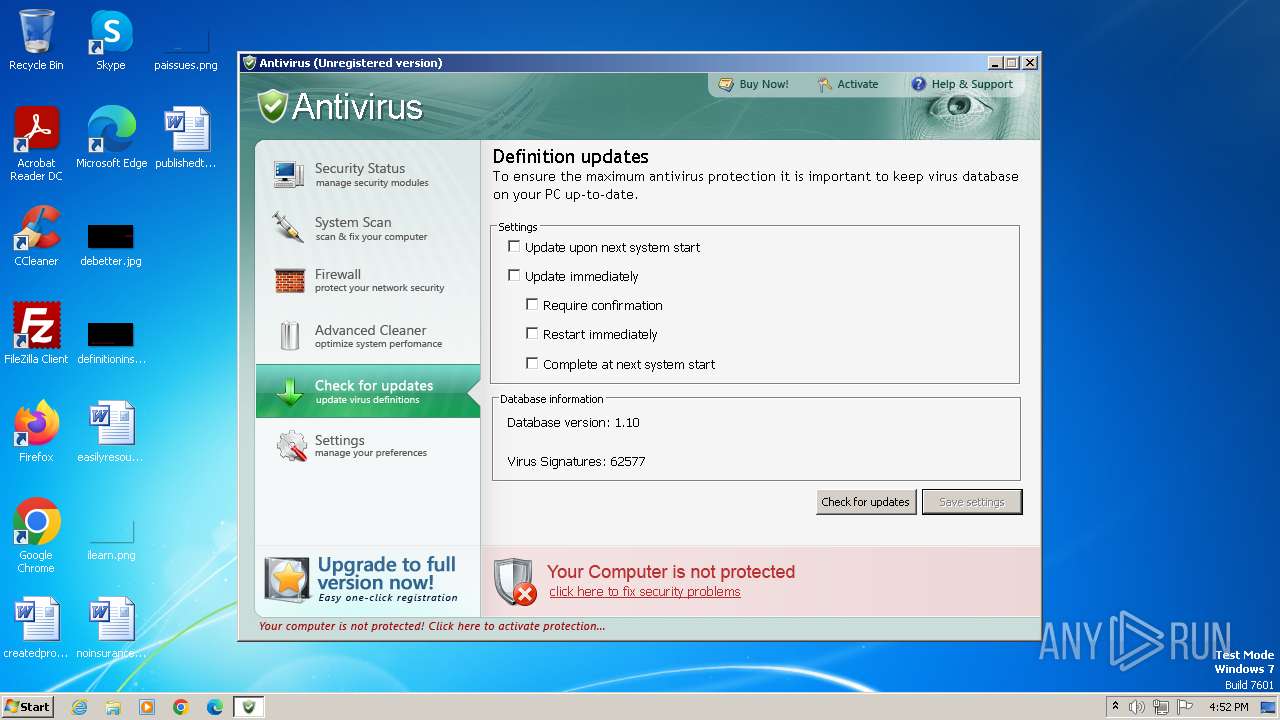1280x720 pixels.
Task: Enable Update upon next system start
Action: (514, 246)
